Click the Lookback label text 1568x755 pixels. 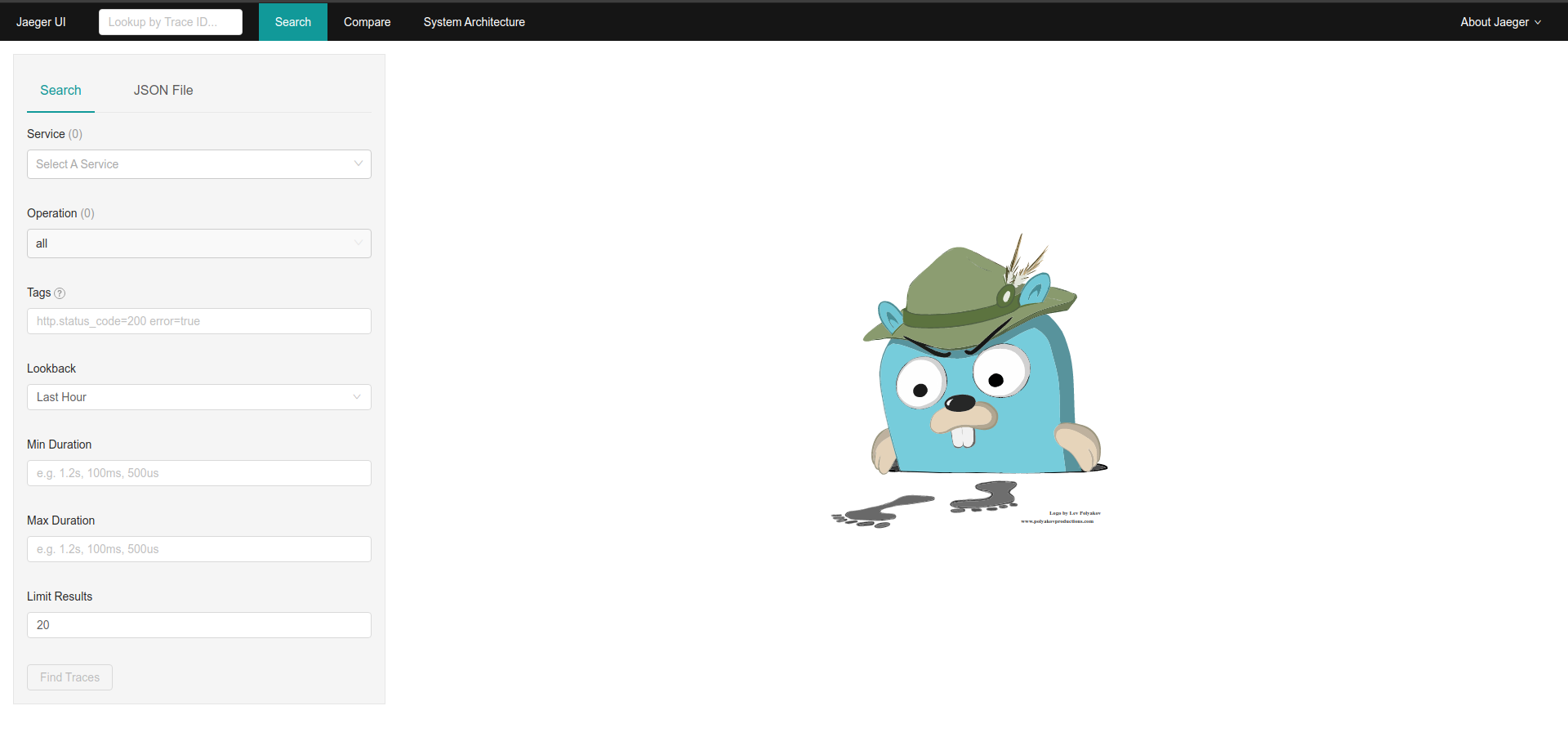[x=51, y=369]
